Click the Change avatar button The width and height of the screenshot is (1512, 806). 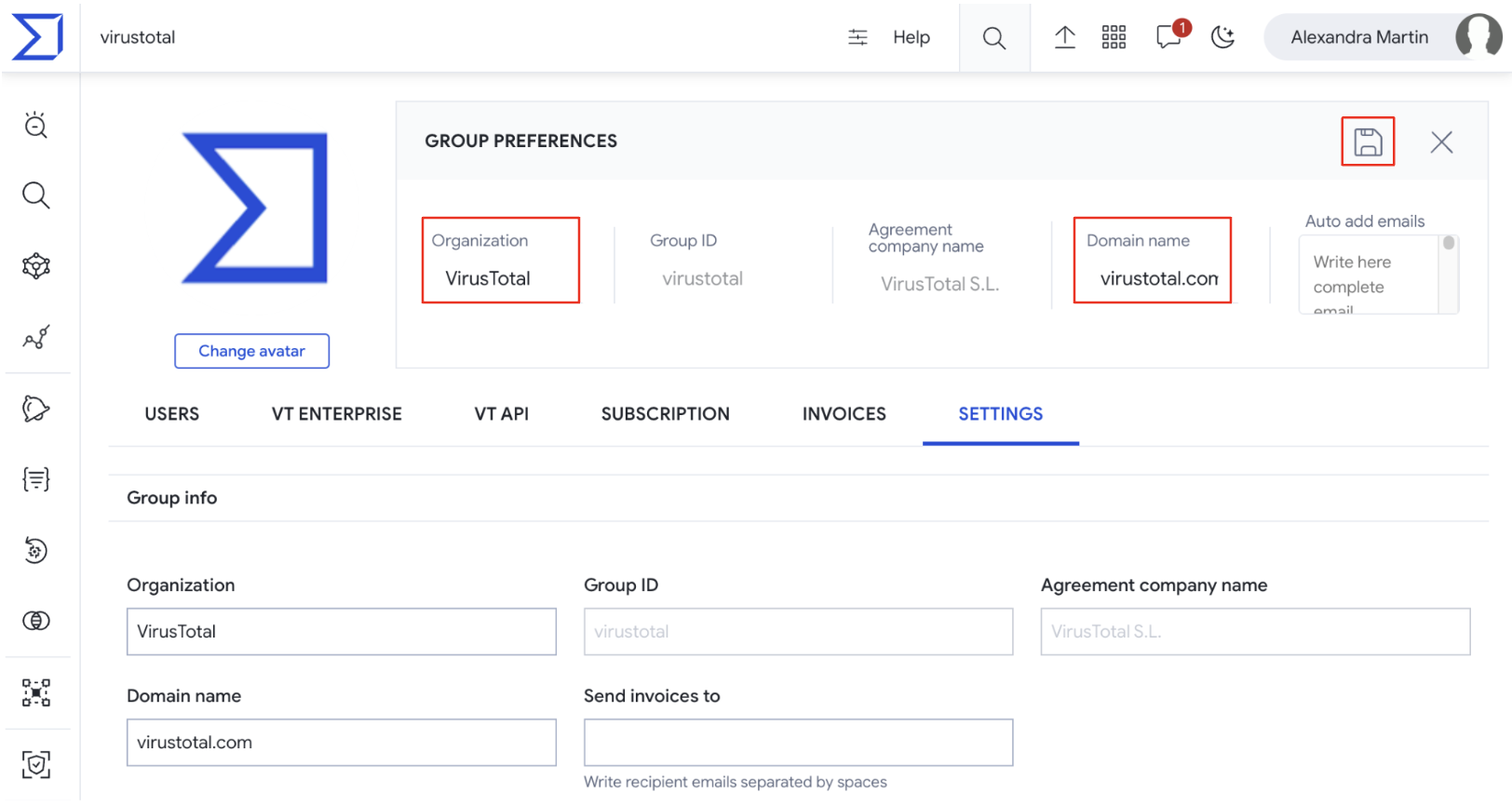tap(251, 351)
